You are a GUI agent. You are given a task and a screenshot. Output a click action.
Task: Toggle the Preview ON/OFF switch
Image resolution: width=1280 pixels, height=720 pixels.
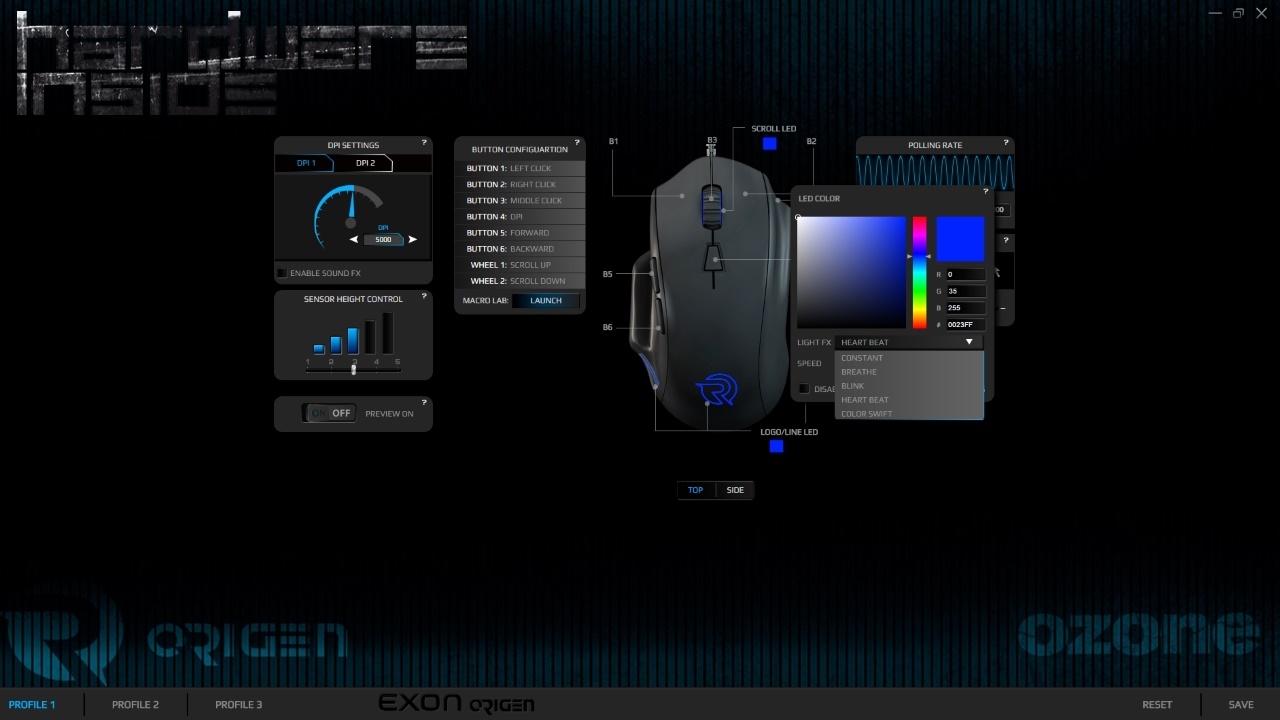tap(329, 413)
